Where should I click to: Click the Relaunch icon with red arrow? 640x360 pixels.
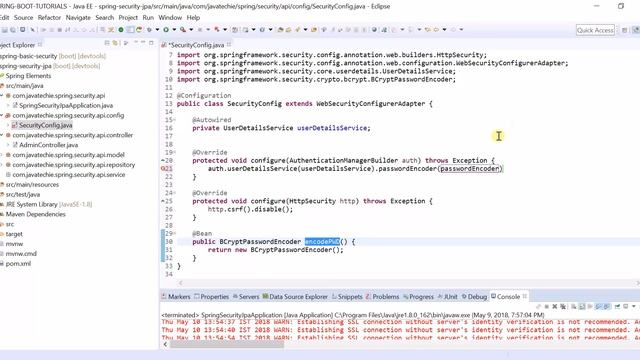pos(139,30)
